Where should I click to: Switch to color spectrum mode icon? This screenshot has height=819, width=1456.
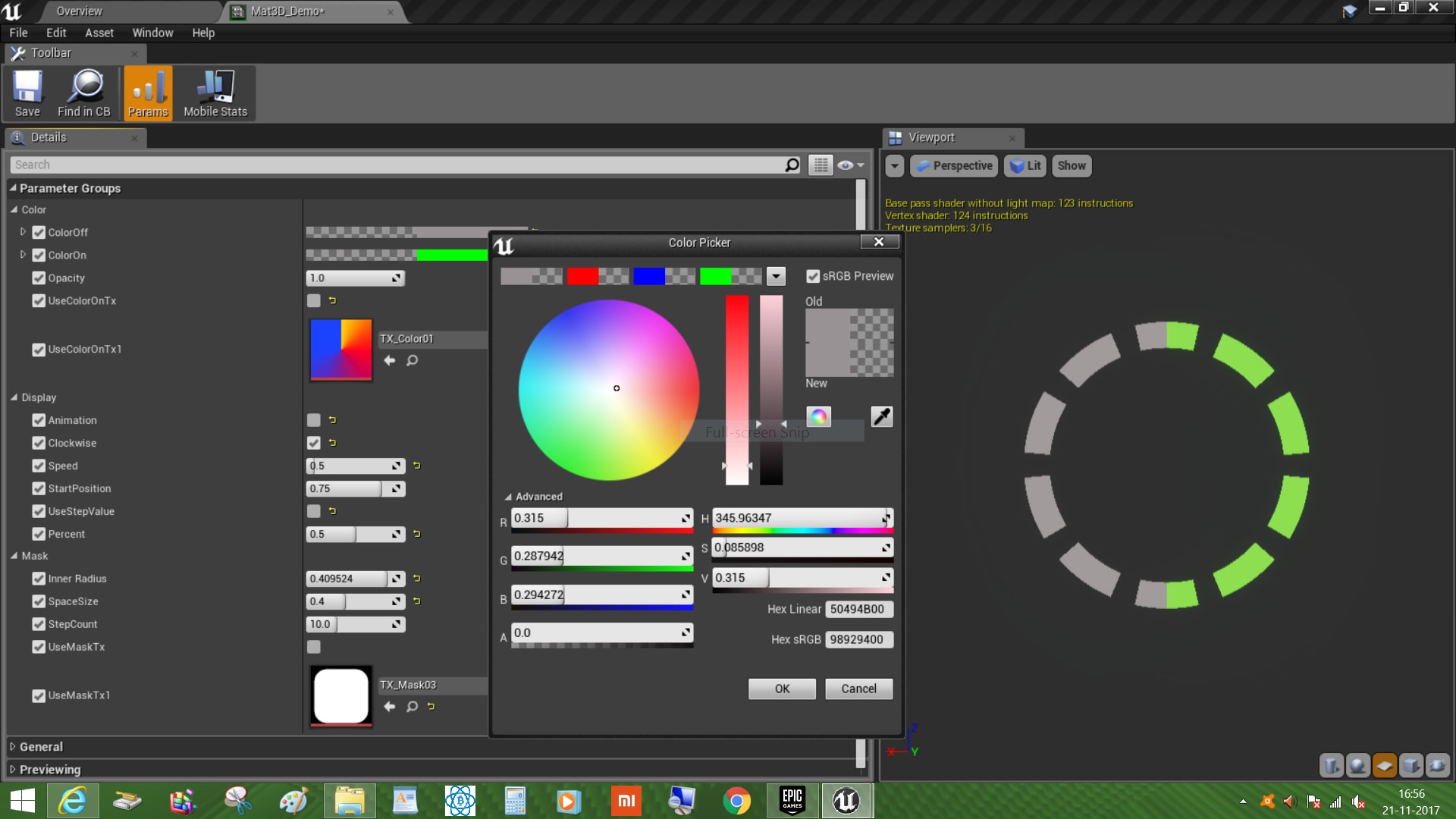pyautogui.click(x=818, y=416)
